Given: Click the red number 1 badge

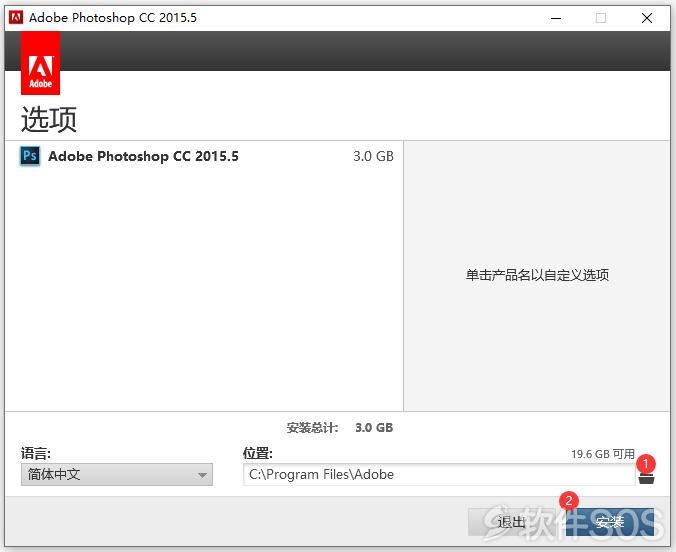Looking at the screenshot, I should tap(645, 464).
